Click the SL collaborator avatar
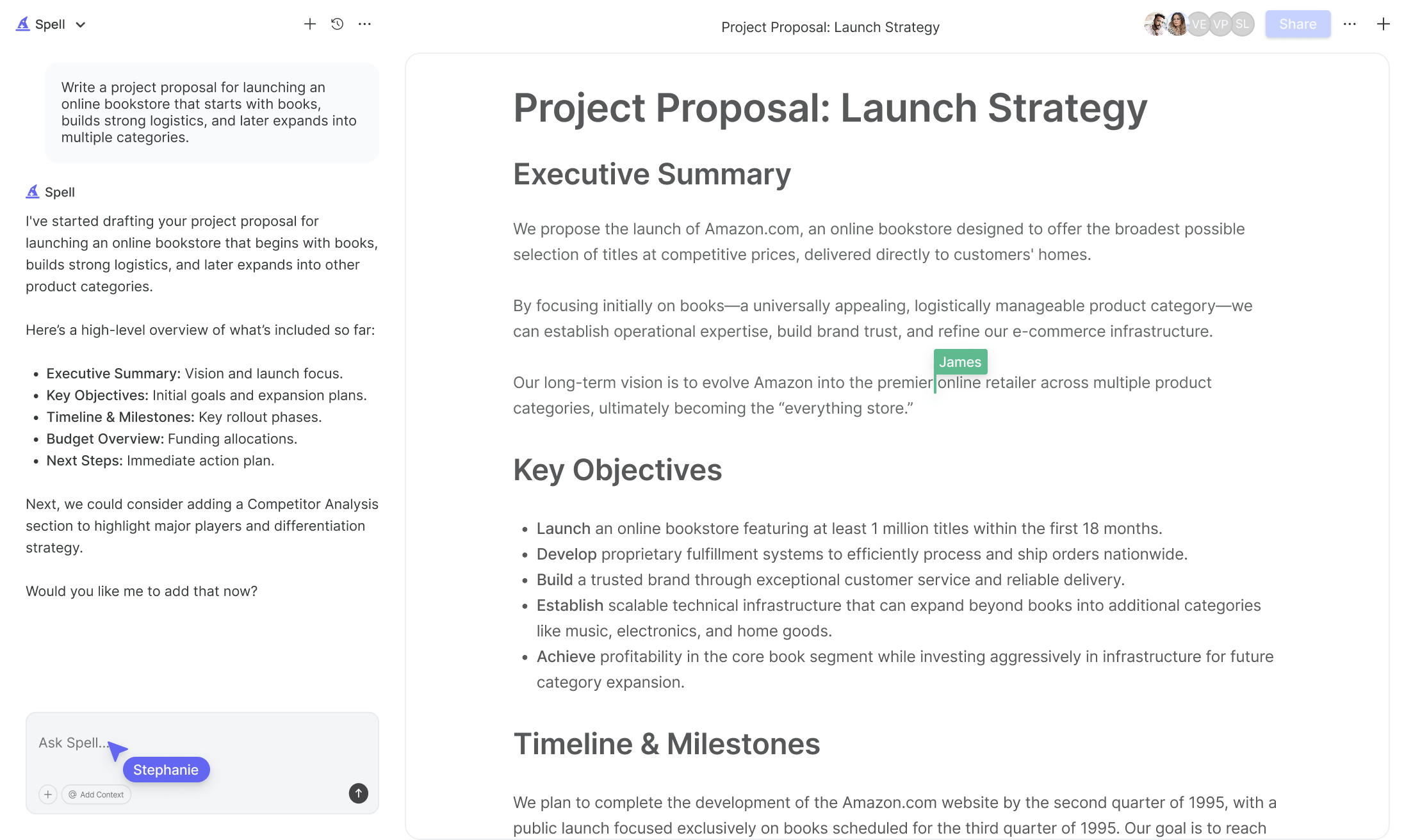Image resolution: width=1404 pixels, height=840 pixels. coord(1242,24)
